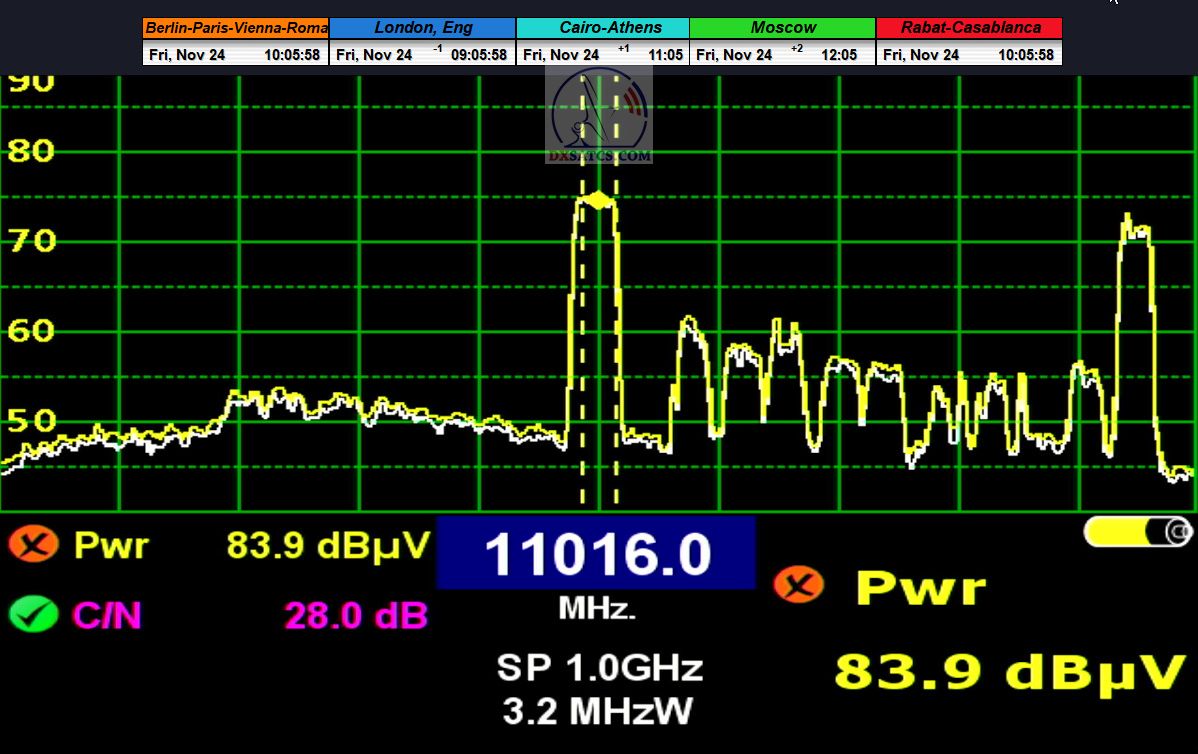1198x754 pixels.
Task: Open the Cairo-Athens clock header
Action: [x=603, y=28]
